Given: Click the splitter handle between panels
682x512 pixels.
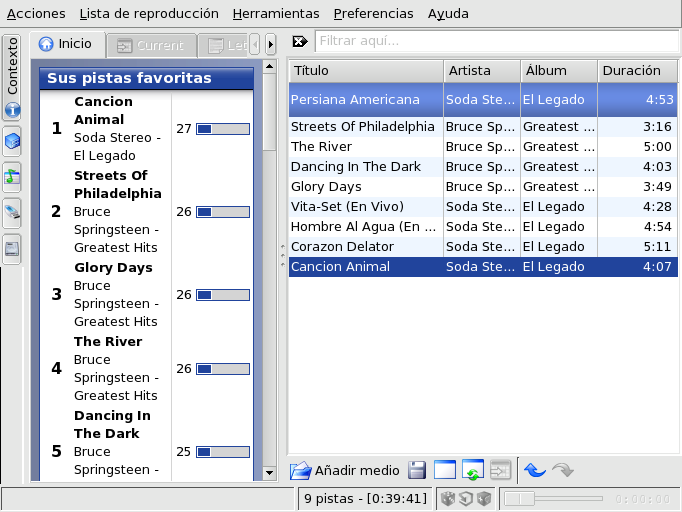Looking at the screenshot, I should [283, 256].
